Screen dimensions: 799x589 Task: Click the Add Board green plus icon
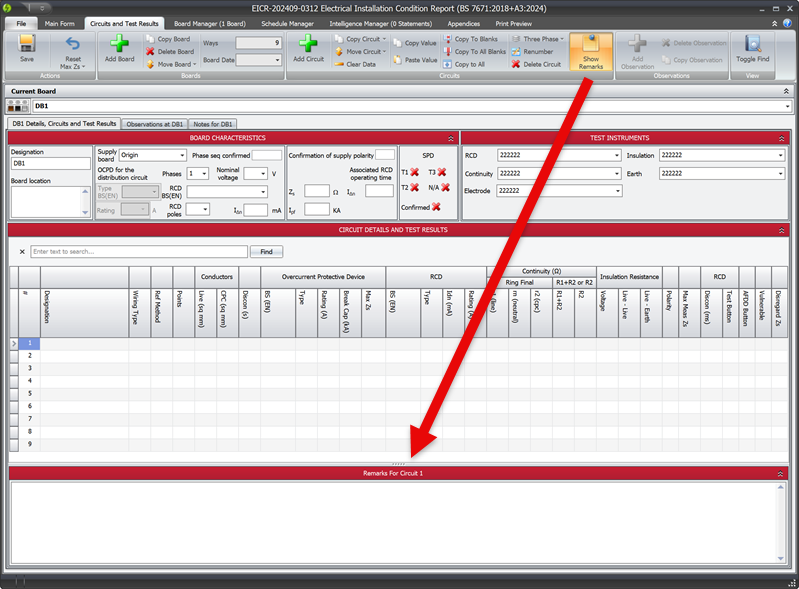[x=119, y=43]
